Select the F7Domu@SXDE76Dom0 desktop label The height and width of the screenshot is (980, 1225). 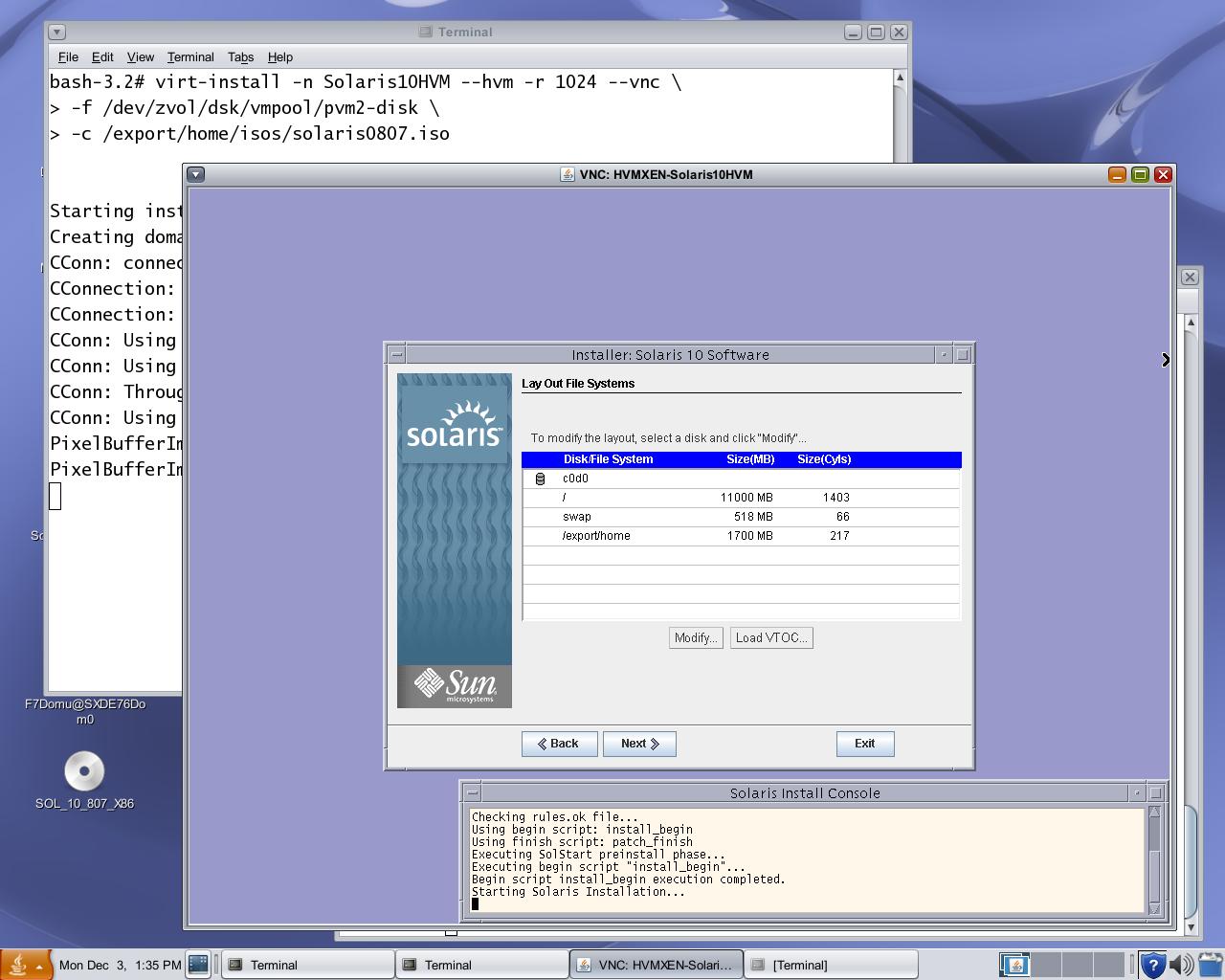coord(85,711)
